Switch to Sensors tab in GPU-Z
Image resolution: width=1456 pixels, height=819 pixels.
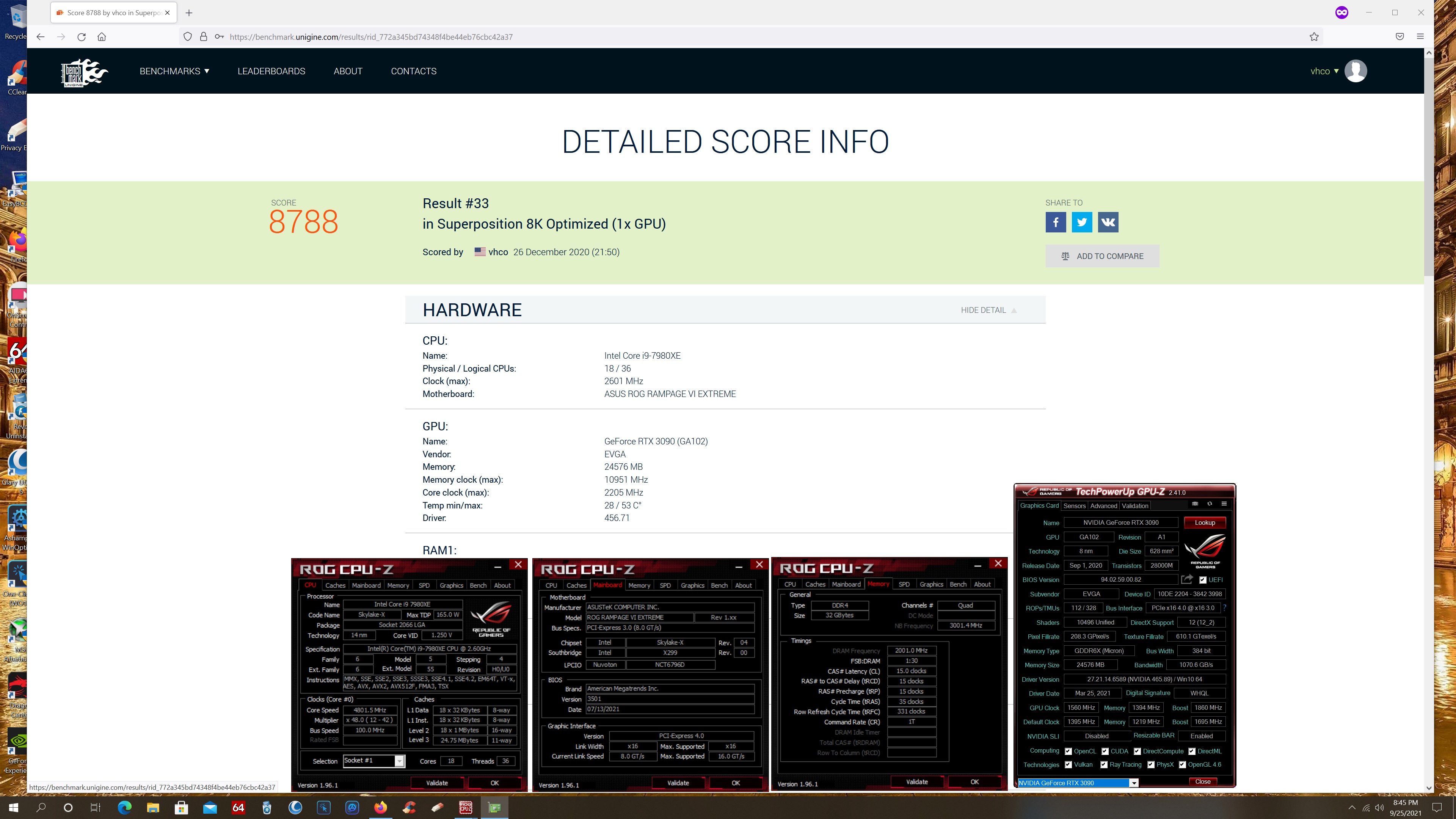pyautogui.click(x=1074, y=506)
